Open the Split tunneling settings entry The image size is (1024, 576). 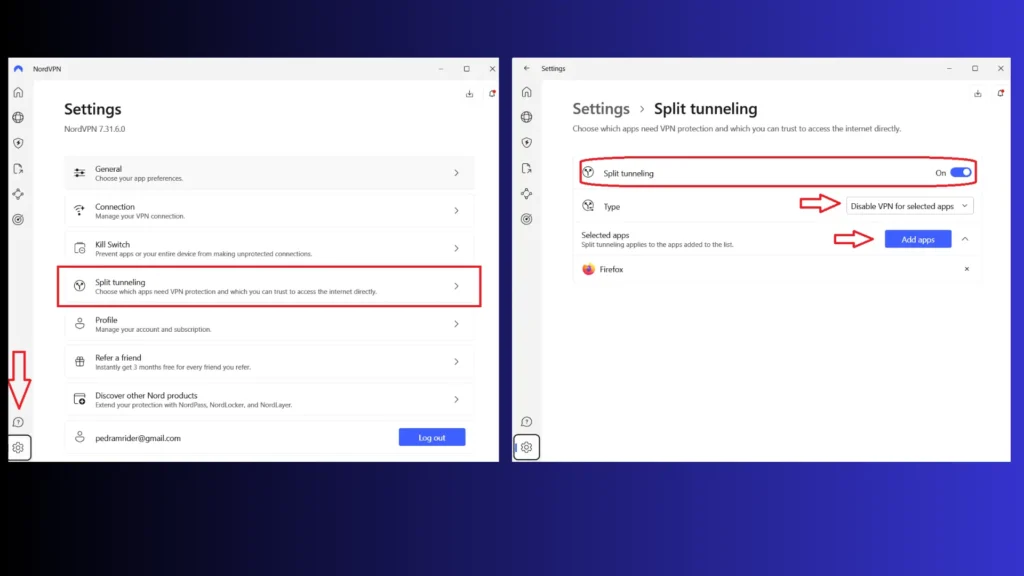pos(269,286)
